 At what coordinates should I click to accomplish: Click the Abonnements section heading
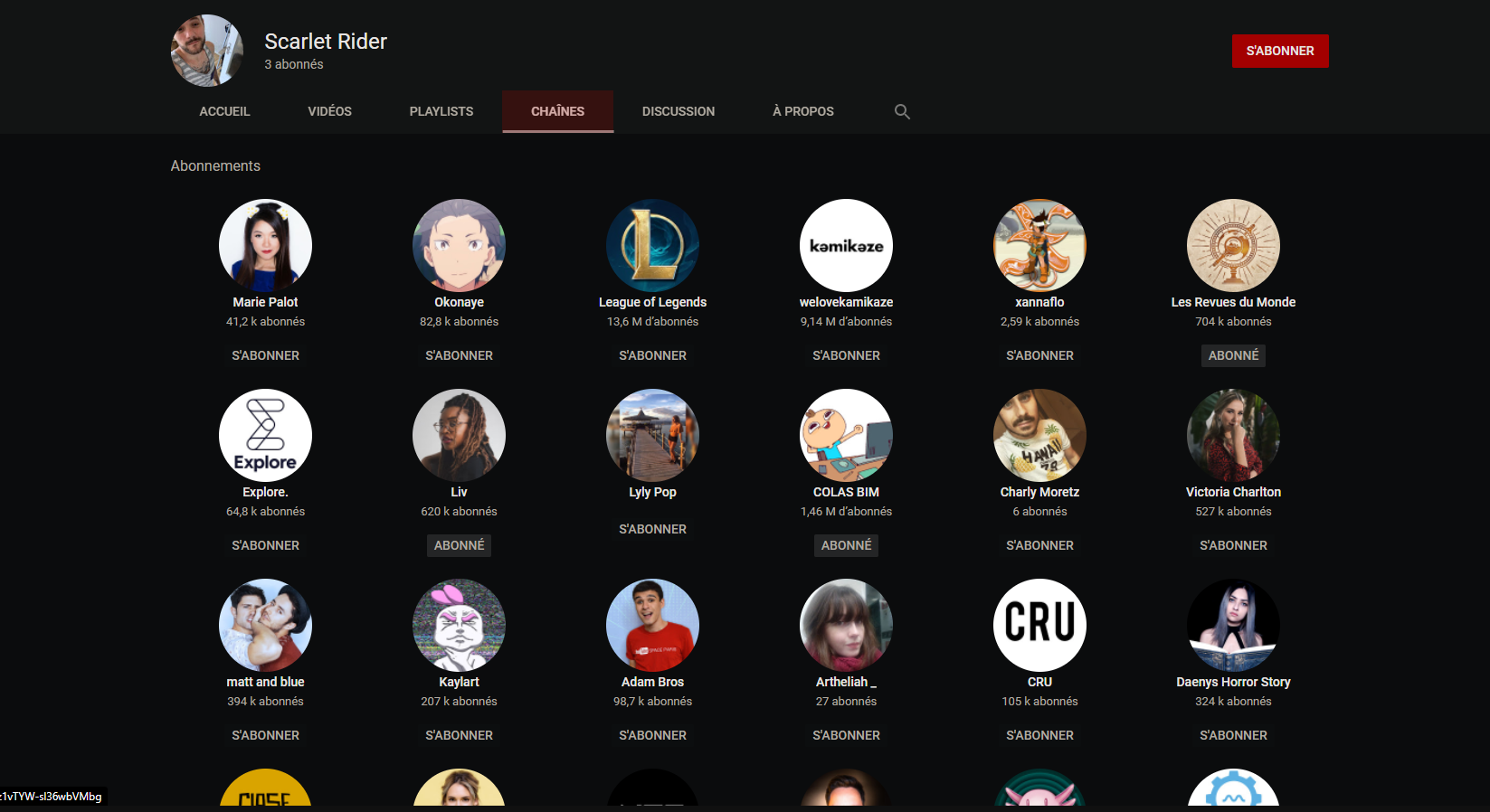[215, 165]
